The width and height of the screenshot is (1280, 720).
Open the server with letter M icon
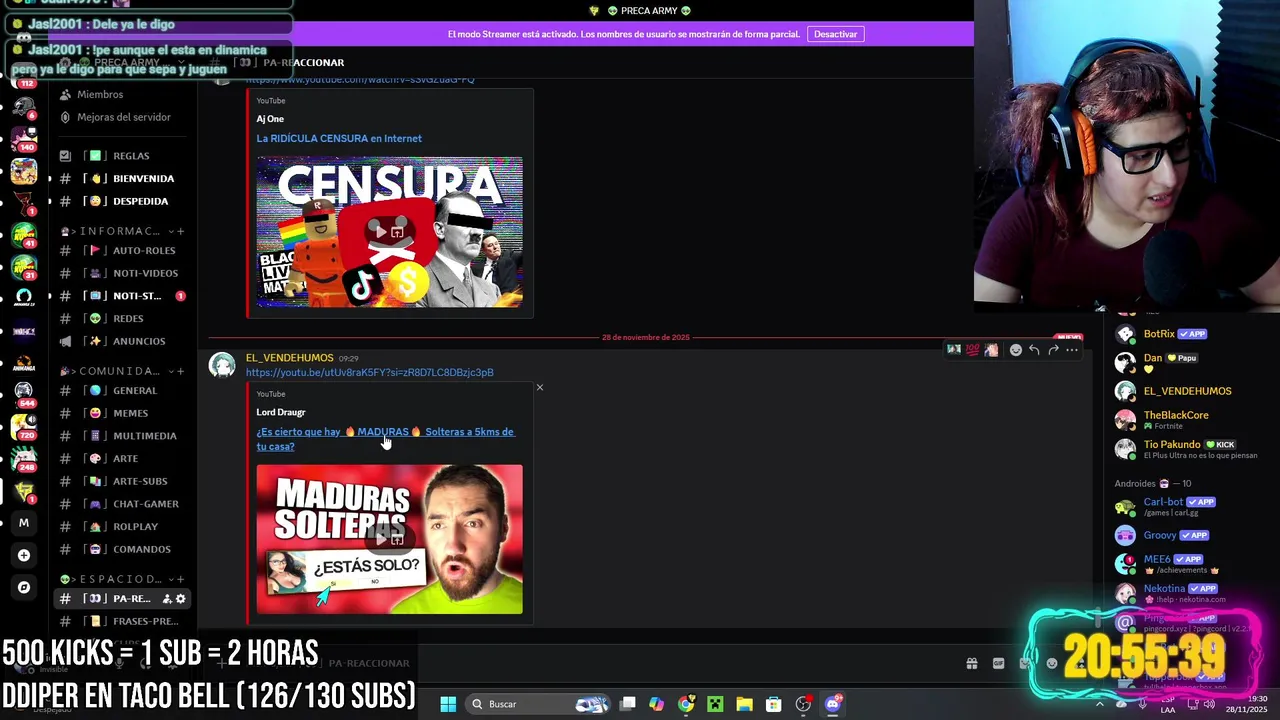(24, 522)
